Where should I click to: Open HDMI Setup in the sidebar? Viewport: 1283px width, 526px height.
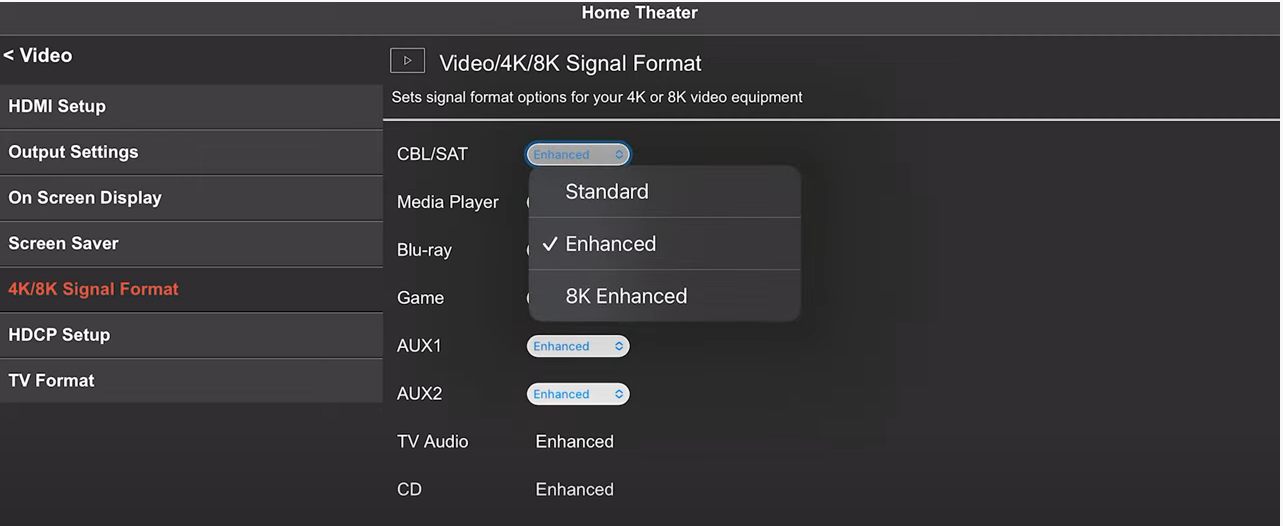(x=191, y=106)
